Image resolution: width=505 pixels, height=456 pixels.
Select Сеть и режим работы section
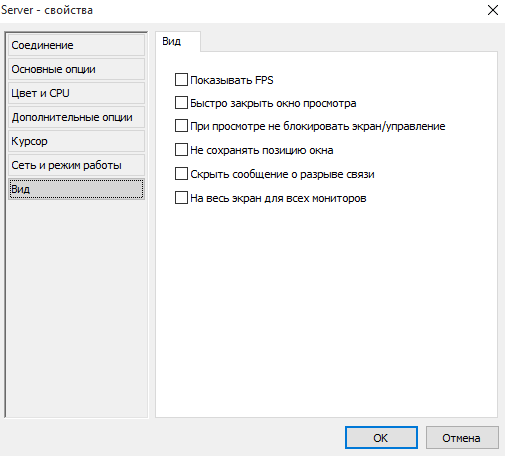pos(76,165)
